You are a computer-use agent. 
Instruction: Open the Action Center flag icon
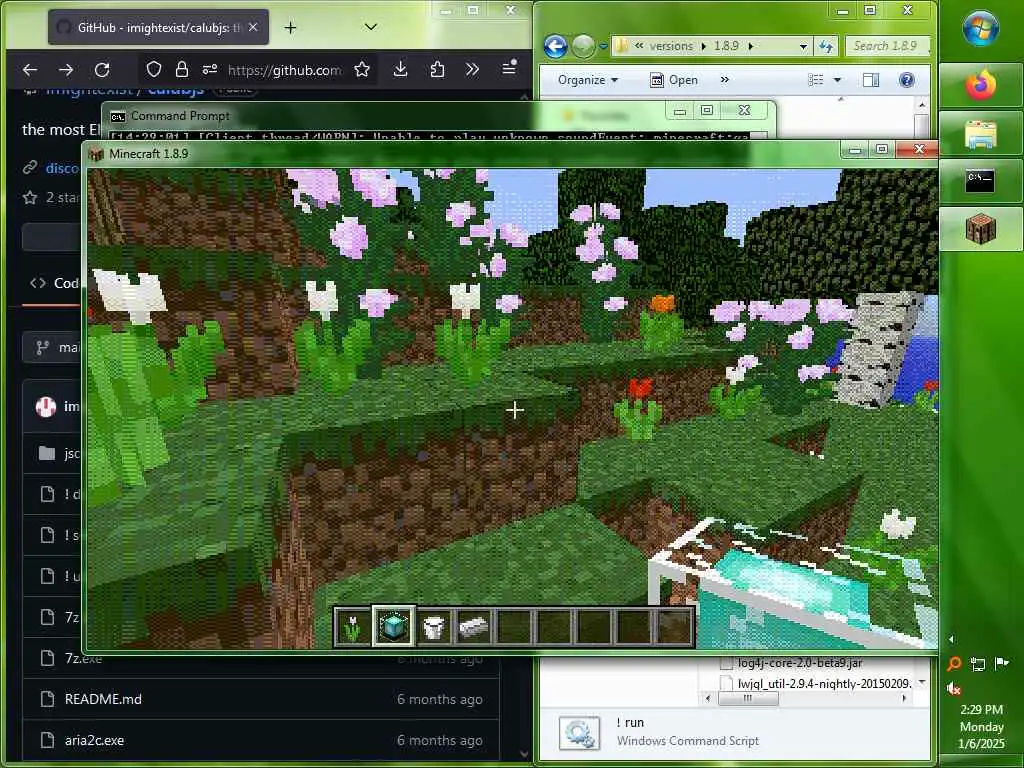pos(1001,664)
